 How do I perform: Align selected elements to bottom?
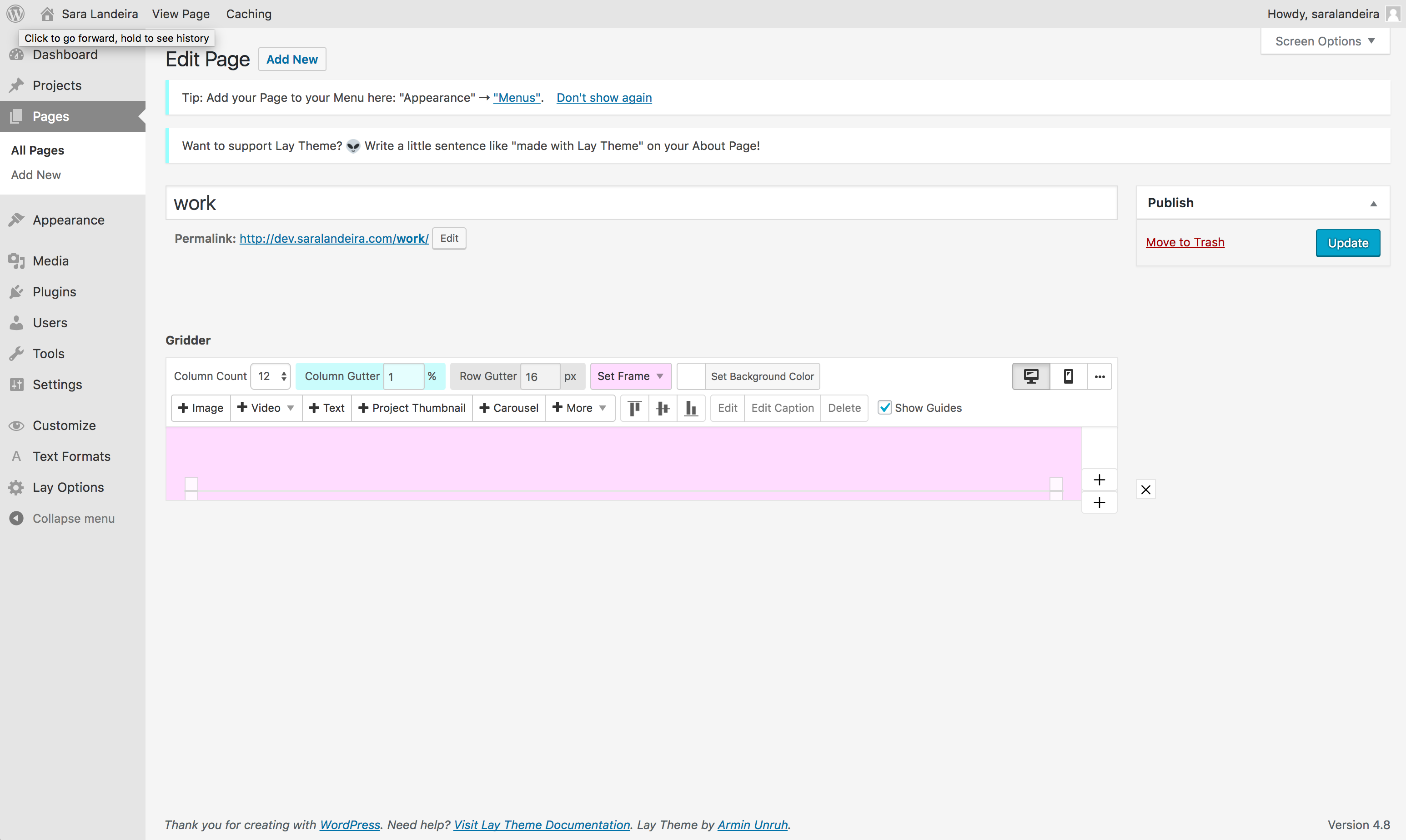691,408
